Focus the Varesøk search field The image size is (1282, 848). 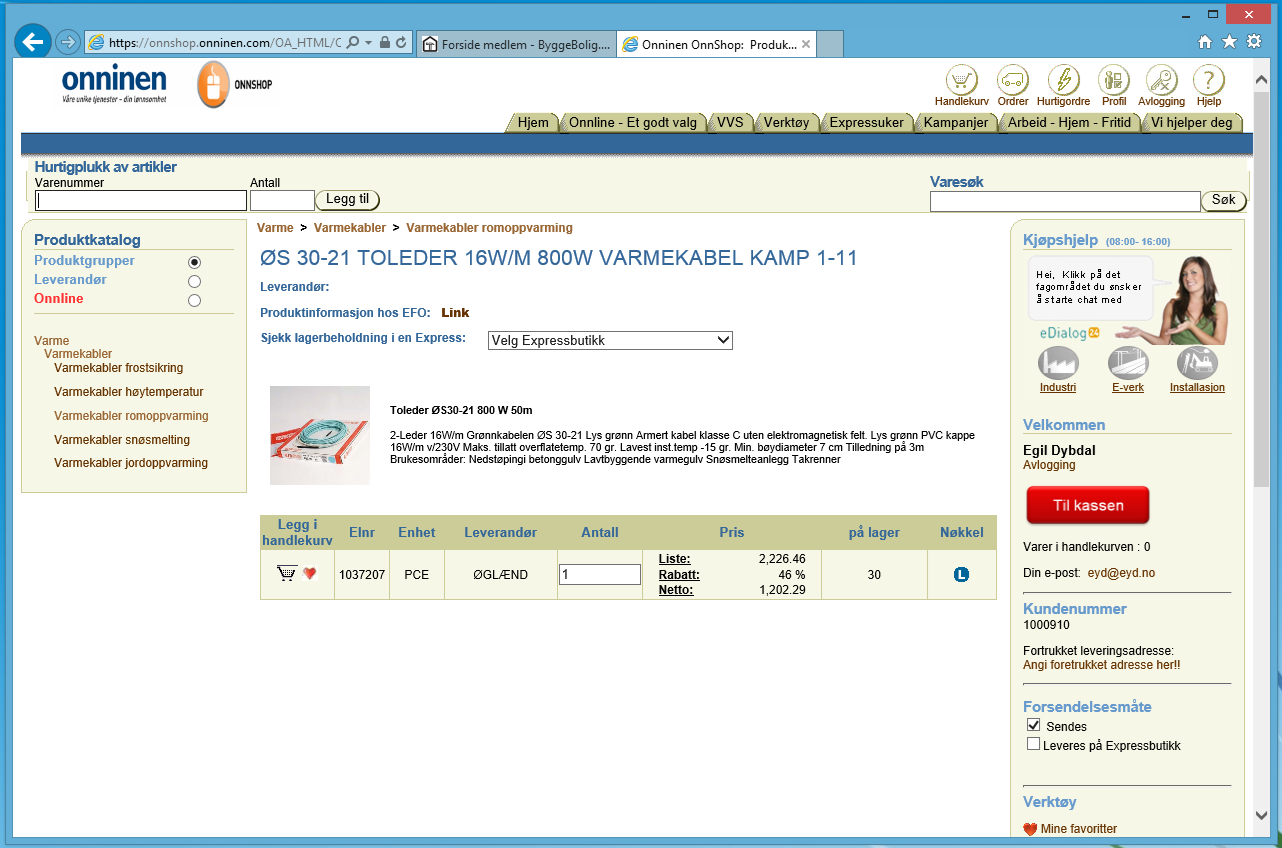[x=1065, y=201]
